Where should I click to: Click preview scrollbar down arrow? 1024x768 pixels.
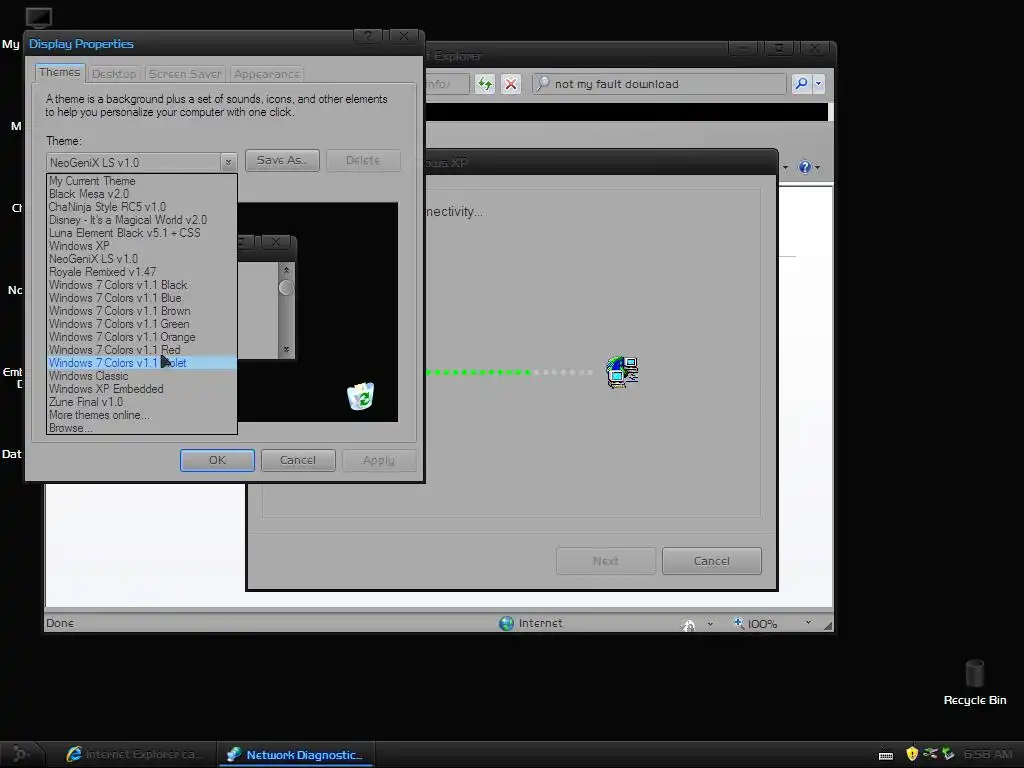pos(286,349)
